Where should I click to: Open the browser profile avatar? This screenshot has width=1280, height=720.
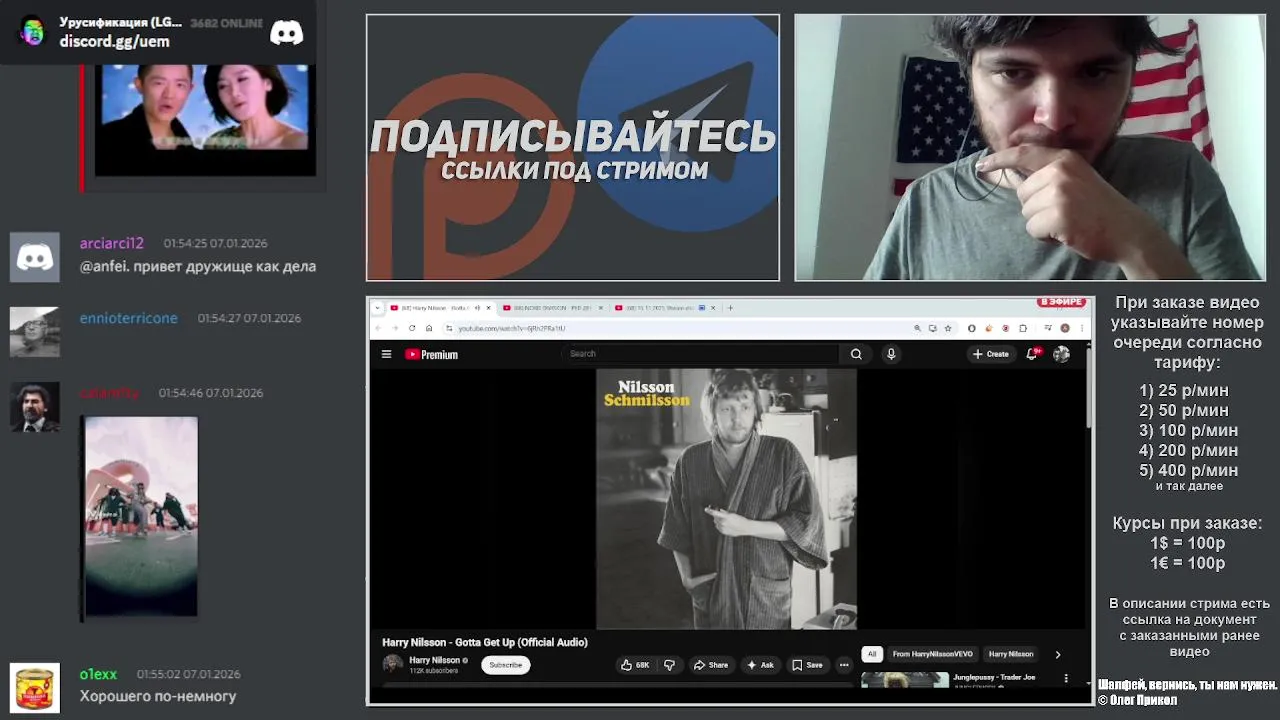[1065, 328]
